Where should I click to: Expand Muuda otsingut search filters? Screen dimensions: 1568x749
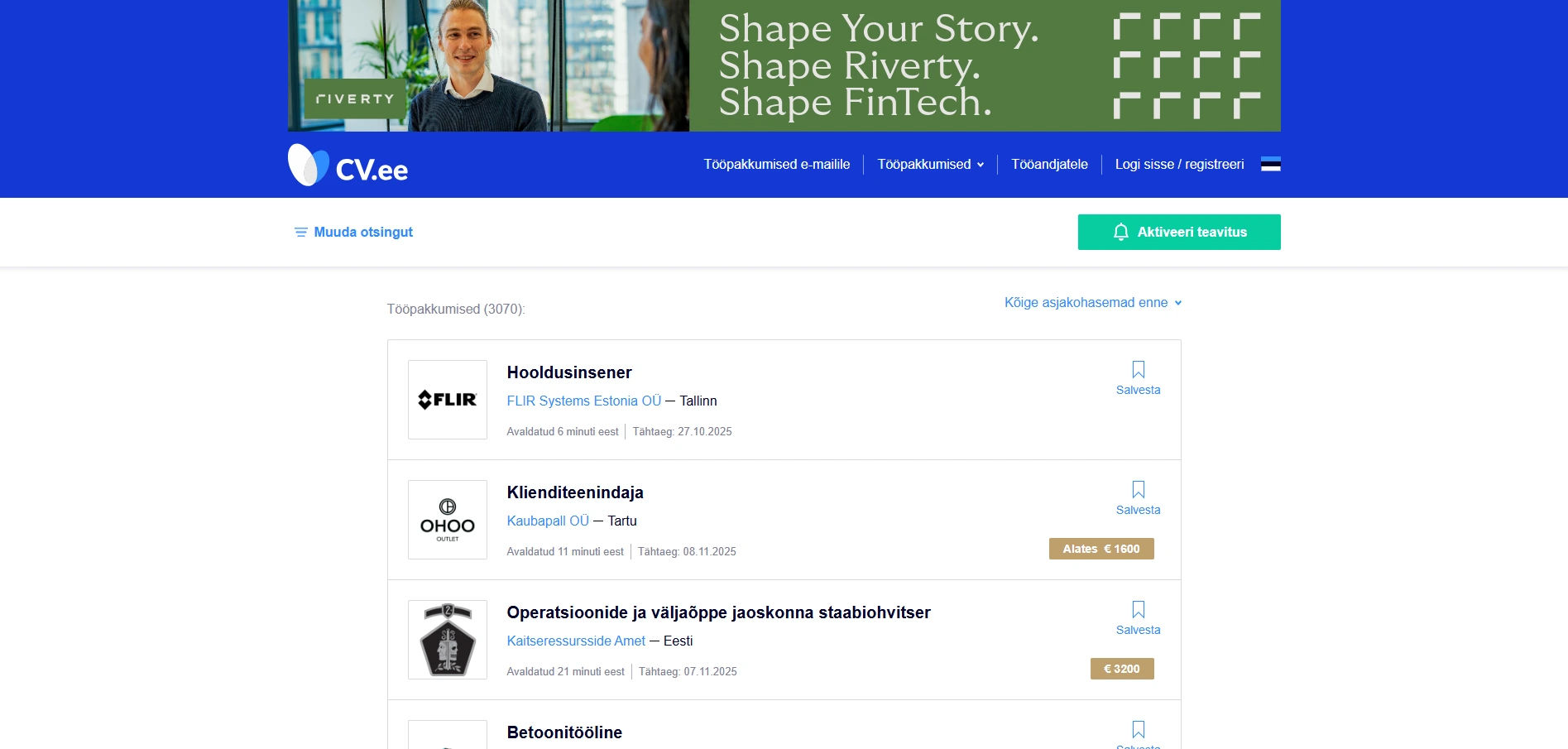pyautogui.click(x=353, y=232)
